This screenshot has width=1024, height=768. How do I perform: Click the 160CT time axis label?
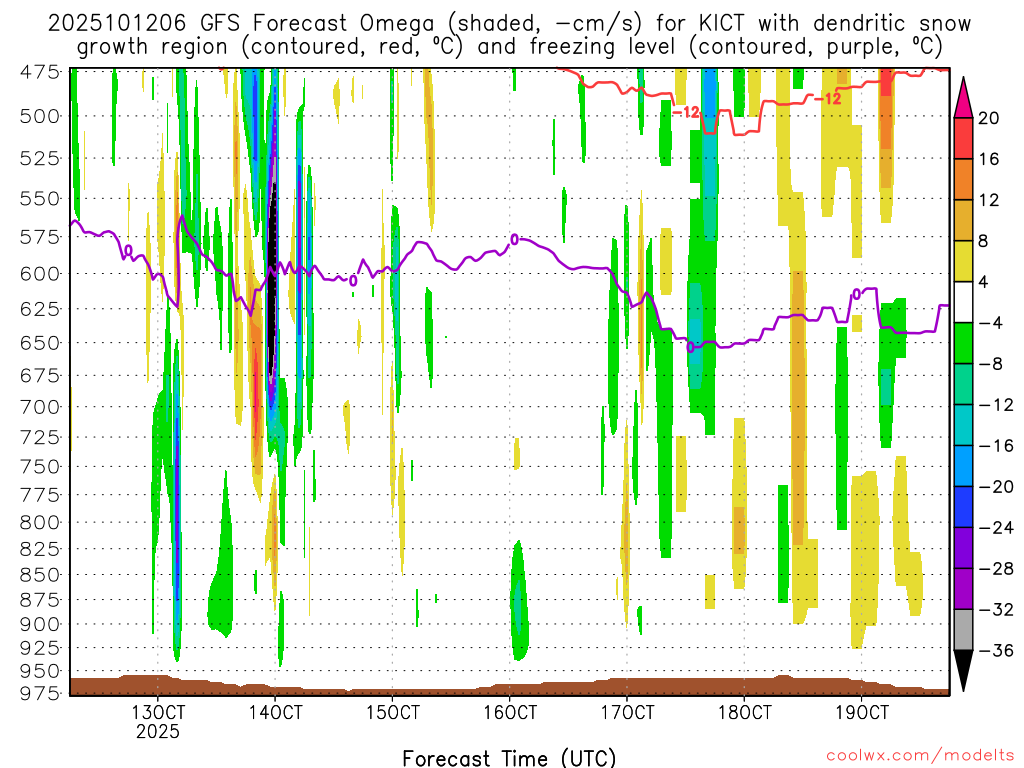(x=510, y=711)
